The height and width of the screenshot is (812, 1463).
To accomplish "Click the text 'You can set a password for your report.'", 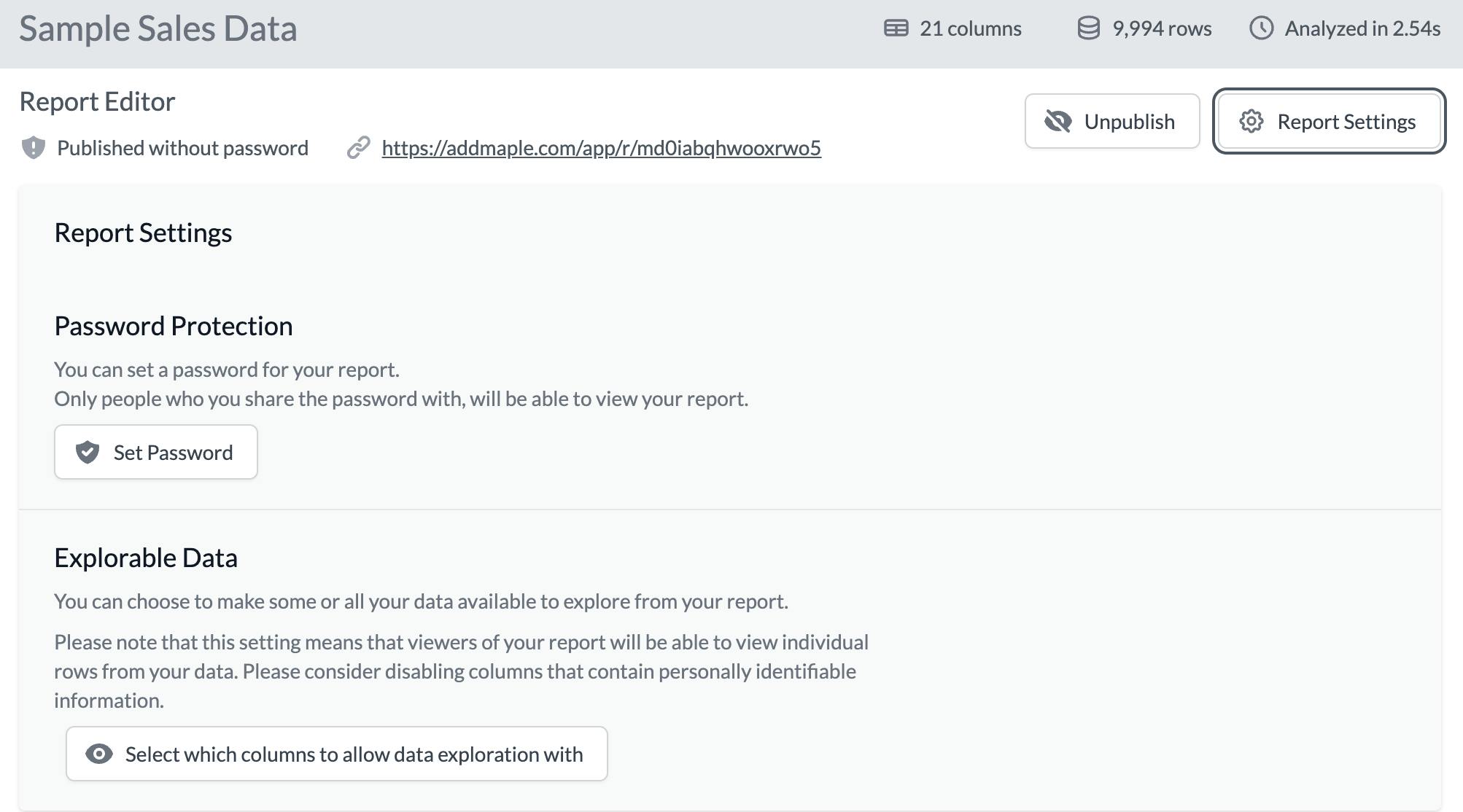I will 227,370.
